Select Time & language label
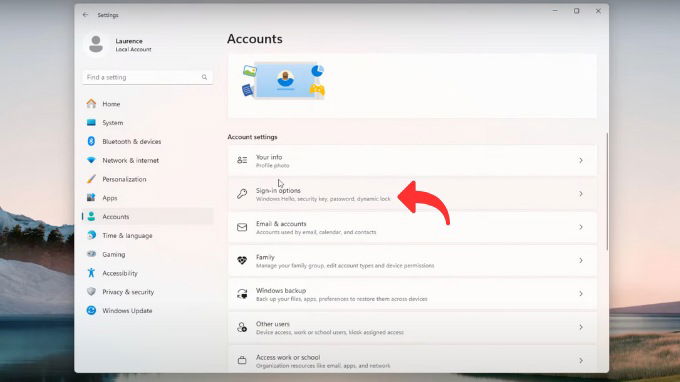This screenshot has width=680, height=382. click(x=127, y=235)
